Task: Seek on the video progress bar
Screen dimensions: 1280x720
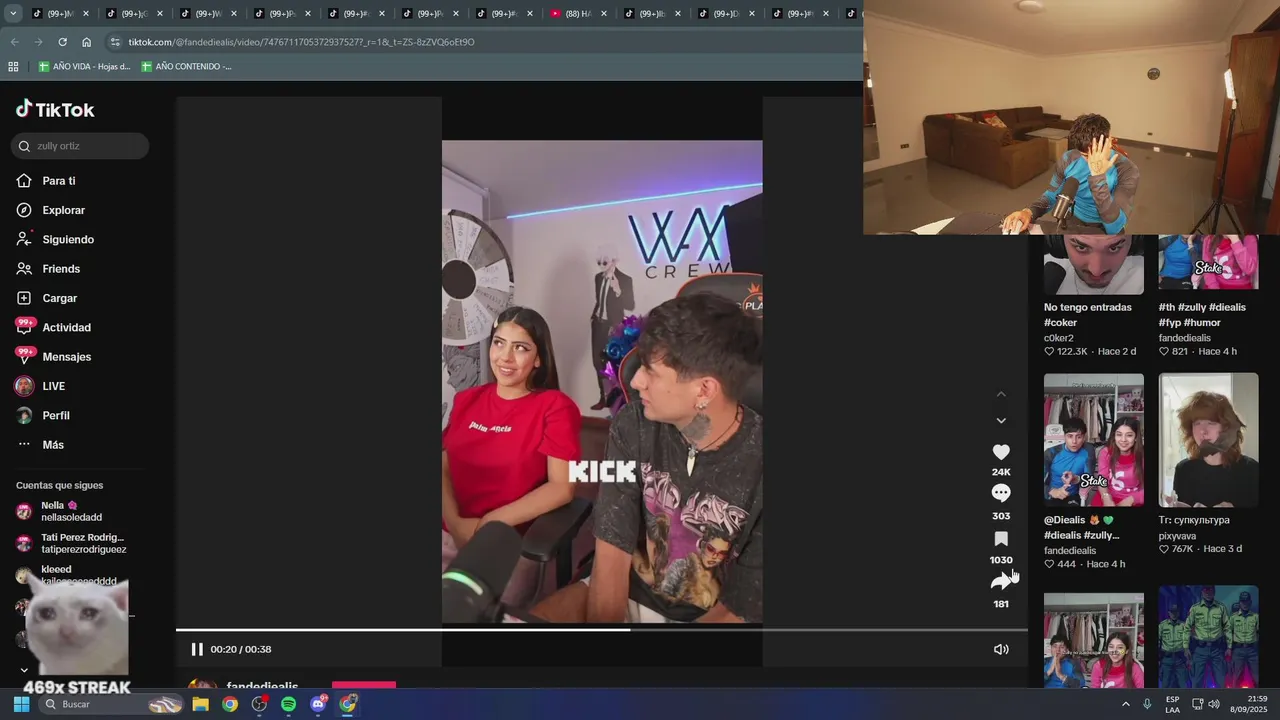Action: 602,630
